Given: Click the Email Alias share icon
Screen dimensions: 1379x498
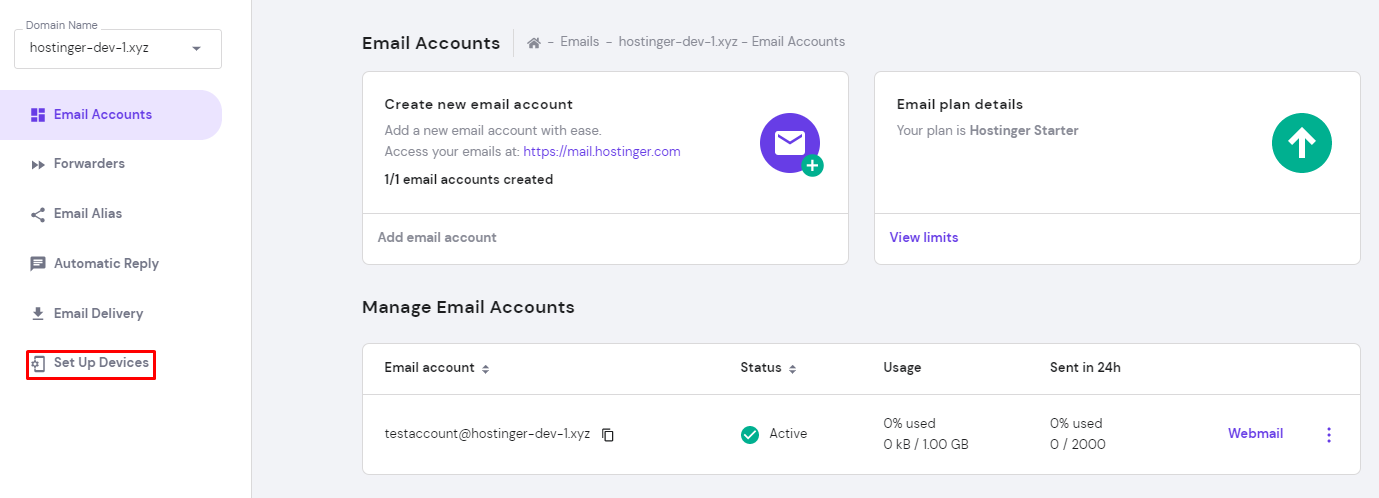Looking at the screenshot, I should point(38,214).
